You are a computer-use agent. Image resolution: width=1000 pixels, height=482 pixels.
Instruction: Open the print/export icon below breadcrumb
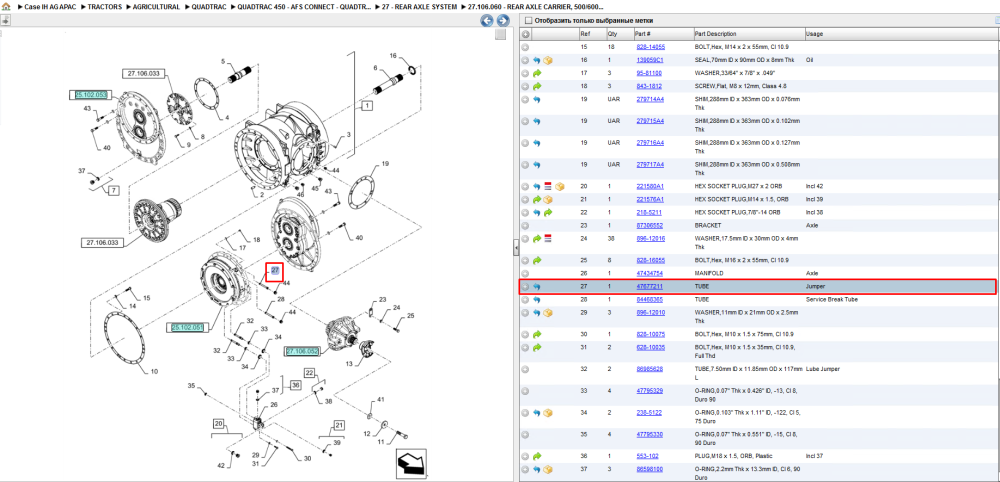[x=5, y=20]
